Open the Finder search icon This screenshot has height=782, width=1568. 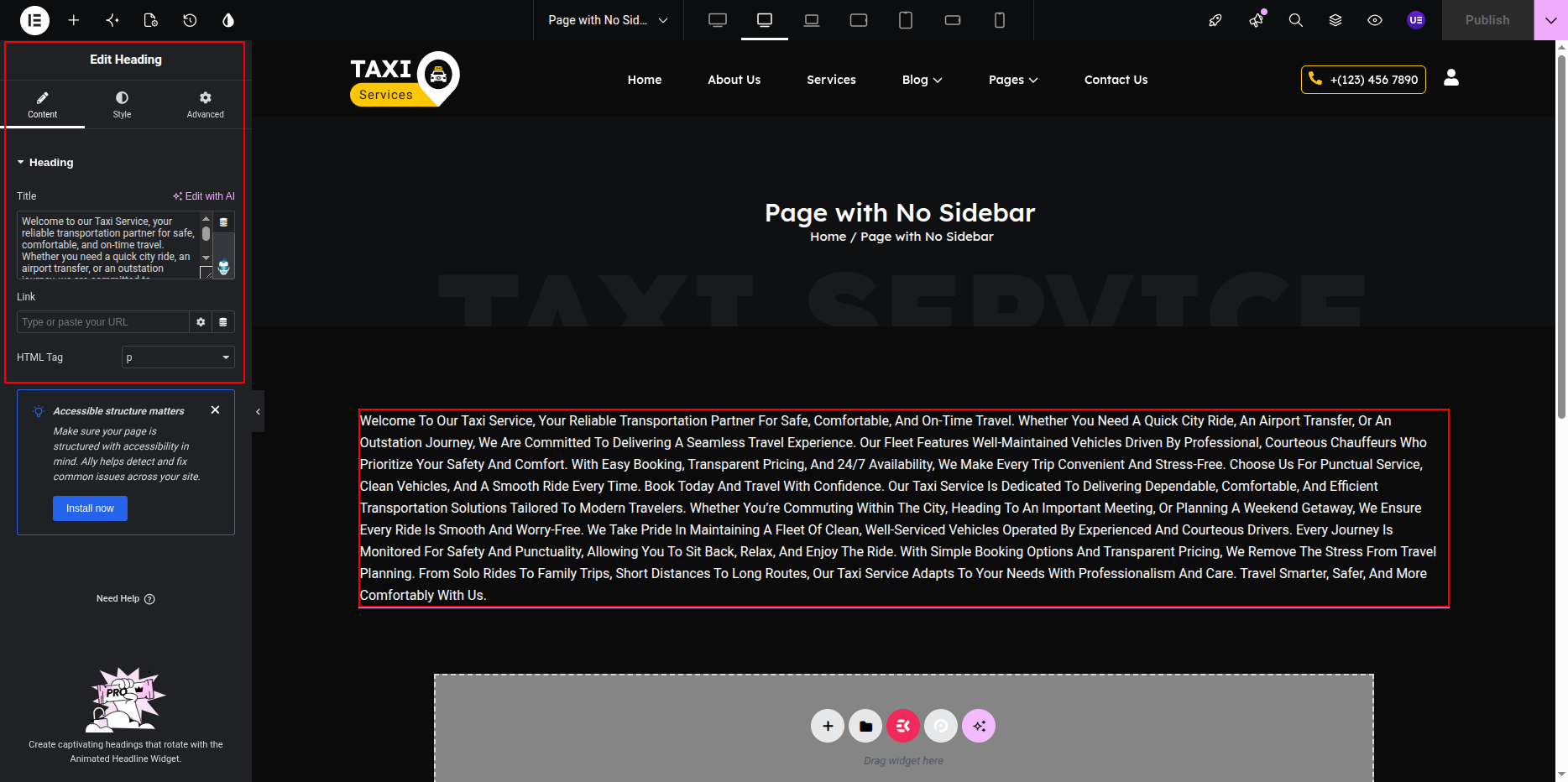click(x=1296, y=20)
